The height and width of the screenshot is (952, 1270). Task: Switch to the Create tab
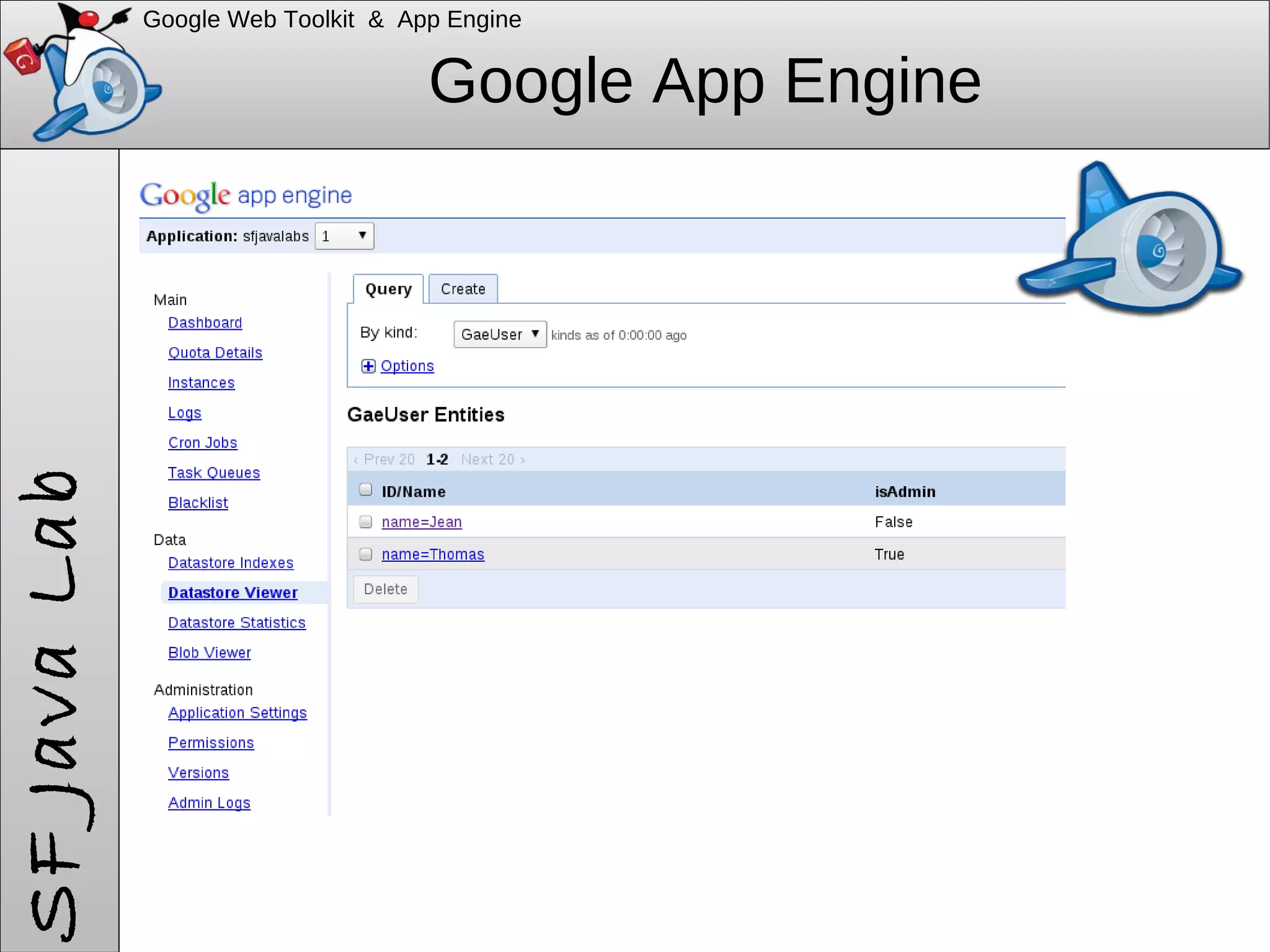[463, 289]
